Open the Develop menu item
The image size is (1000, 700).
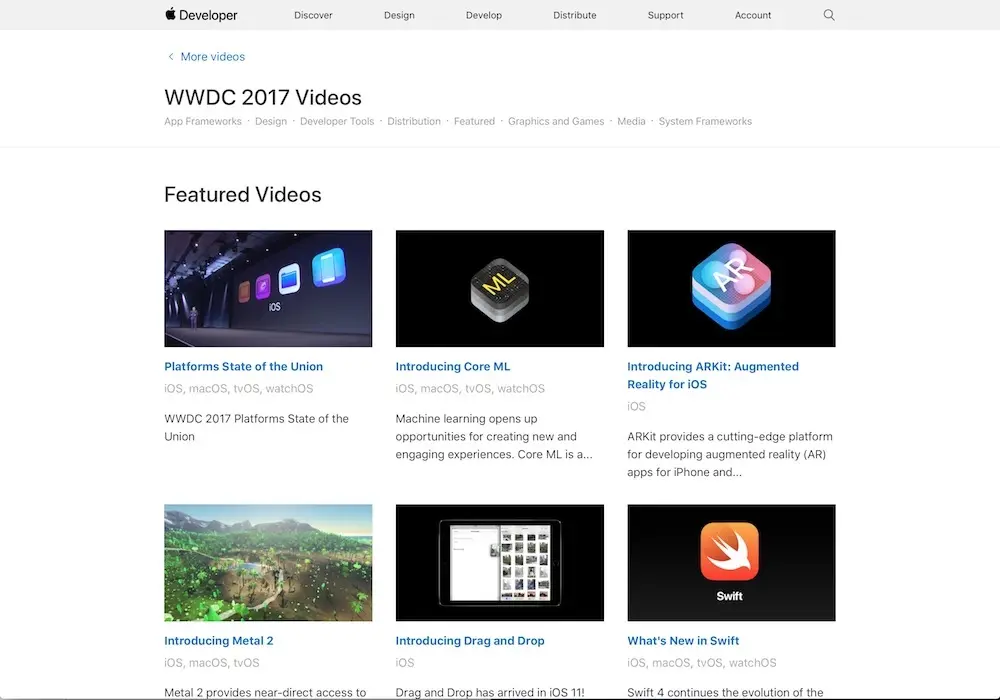click(x=484, y=15)
